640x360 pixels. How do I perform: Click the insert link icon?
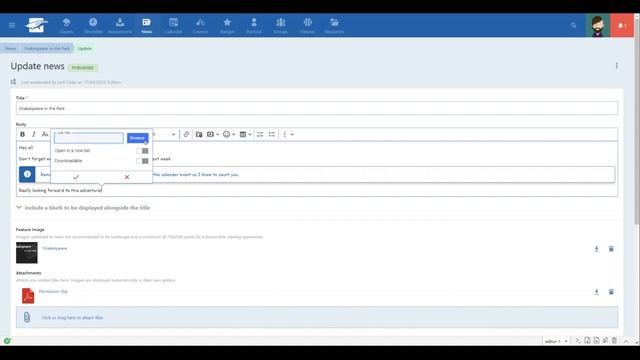tap(186, 134)
